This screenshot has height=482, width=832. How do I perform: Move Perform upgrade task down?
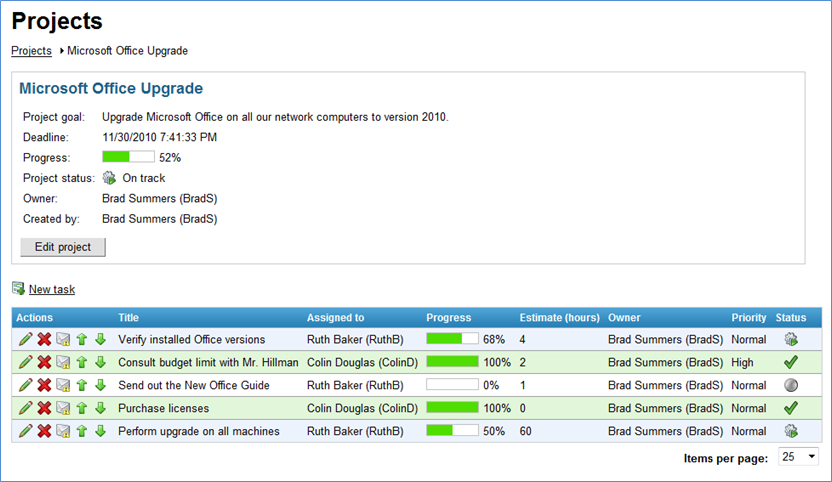tap(100, 431)
